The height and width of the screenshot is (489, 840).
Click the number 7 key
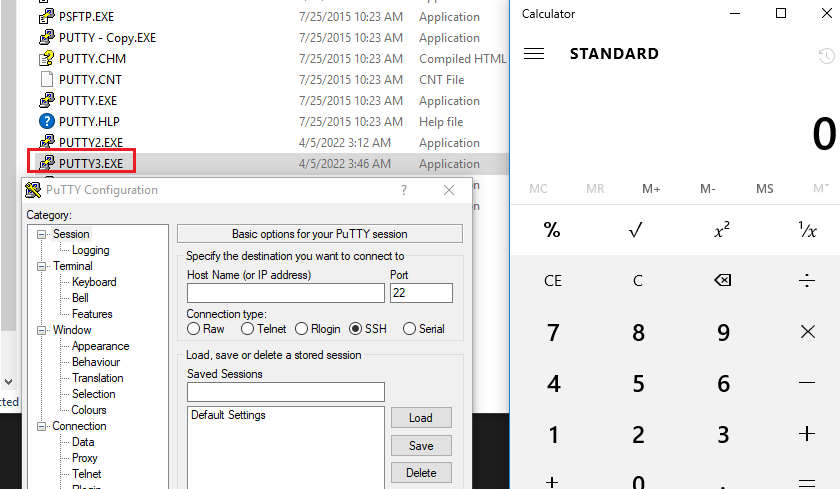coord(553,332)
